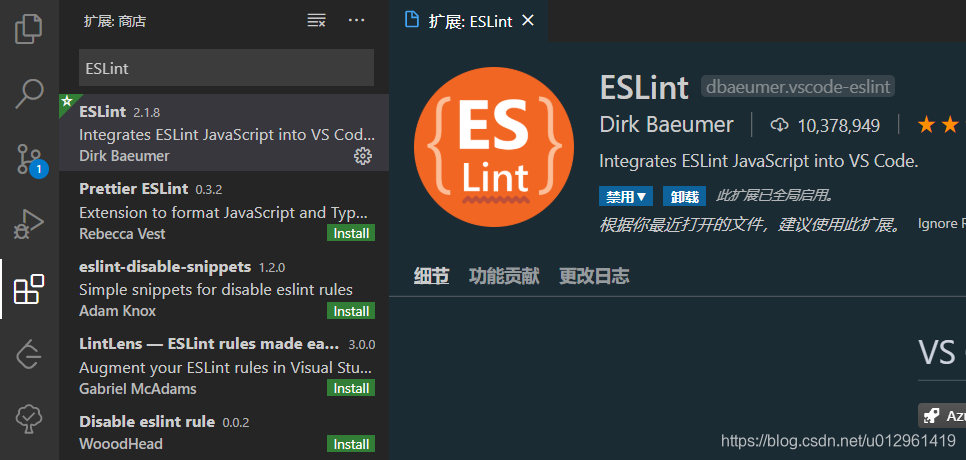Switch to the 功能贡献 tab
The height and width of the screenshot is (460, 966).
coord(504,276)
